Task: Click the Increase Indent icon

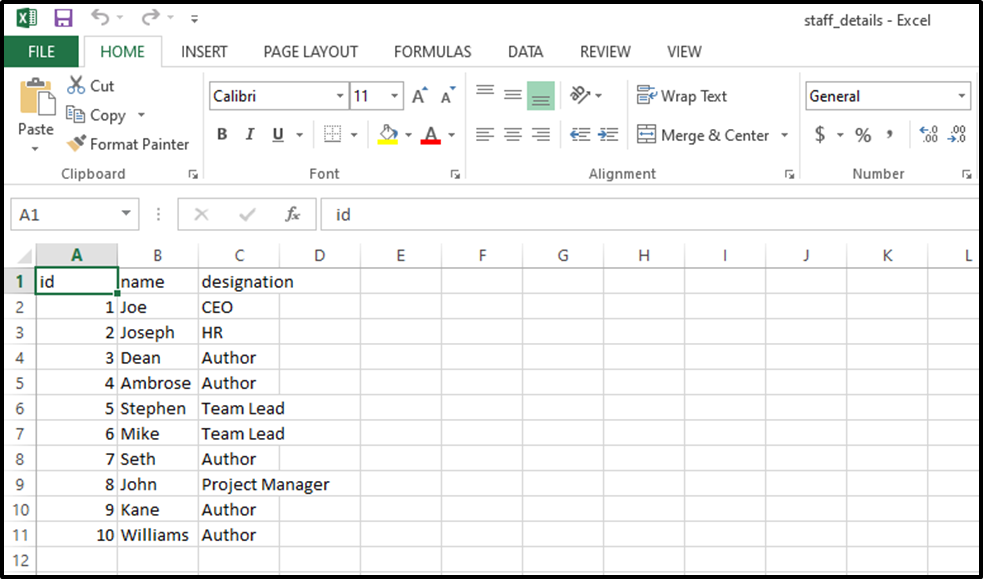Action: (x=608, y=134)
